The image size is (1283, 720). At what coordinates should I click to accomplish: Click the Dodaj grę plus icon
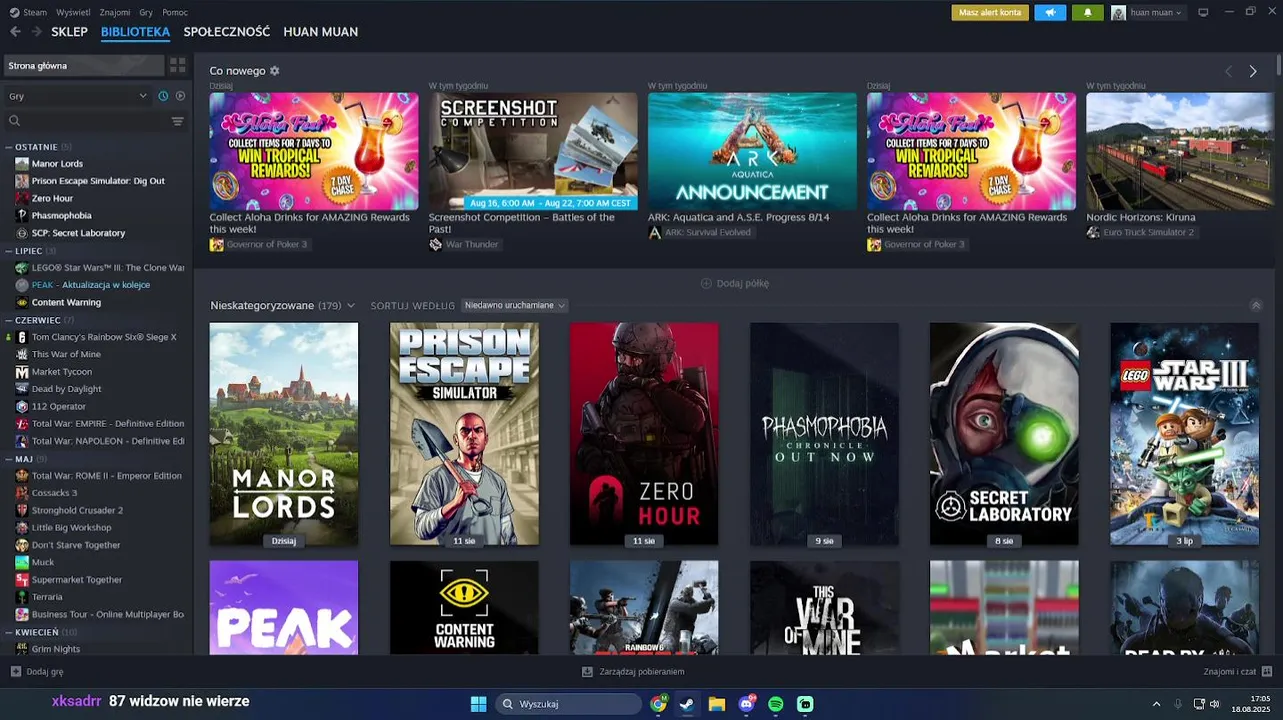tap(15, 672)
